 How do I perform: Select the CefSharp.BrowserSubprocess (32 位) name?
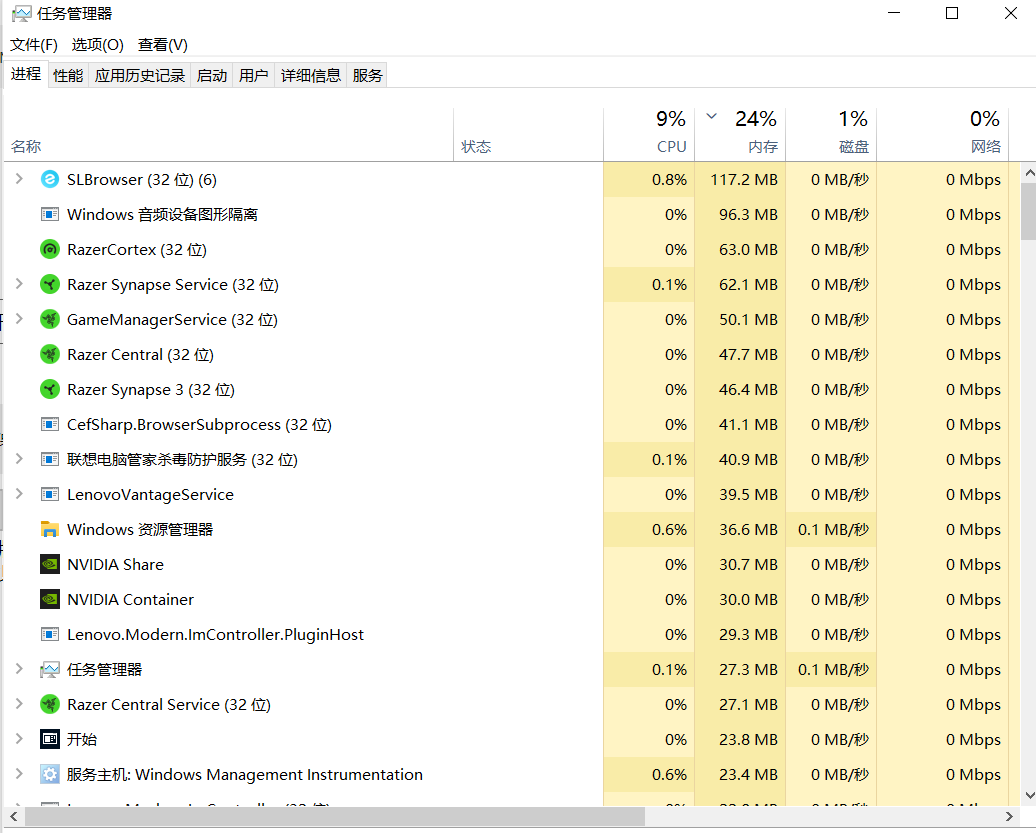[x=199, y=425]
